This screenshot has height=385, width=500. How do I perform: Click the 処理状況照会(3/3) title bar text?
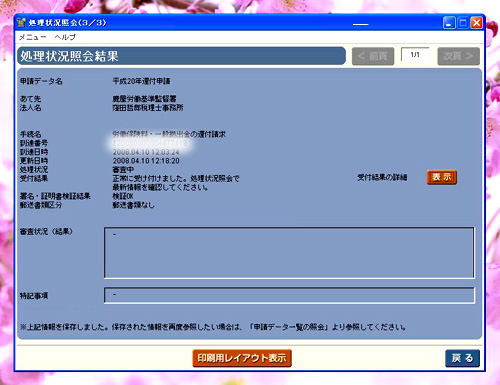click(x=67, y=23)
